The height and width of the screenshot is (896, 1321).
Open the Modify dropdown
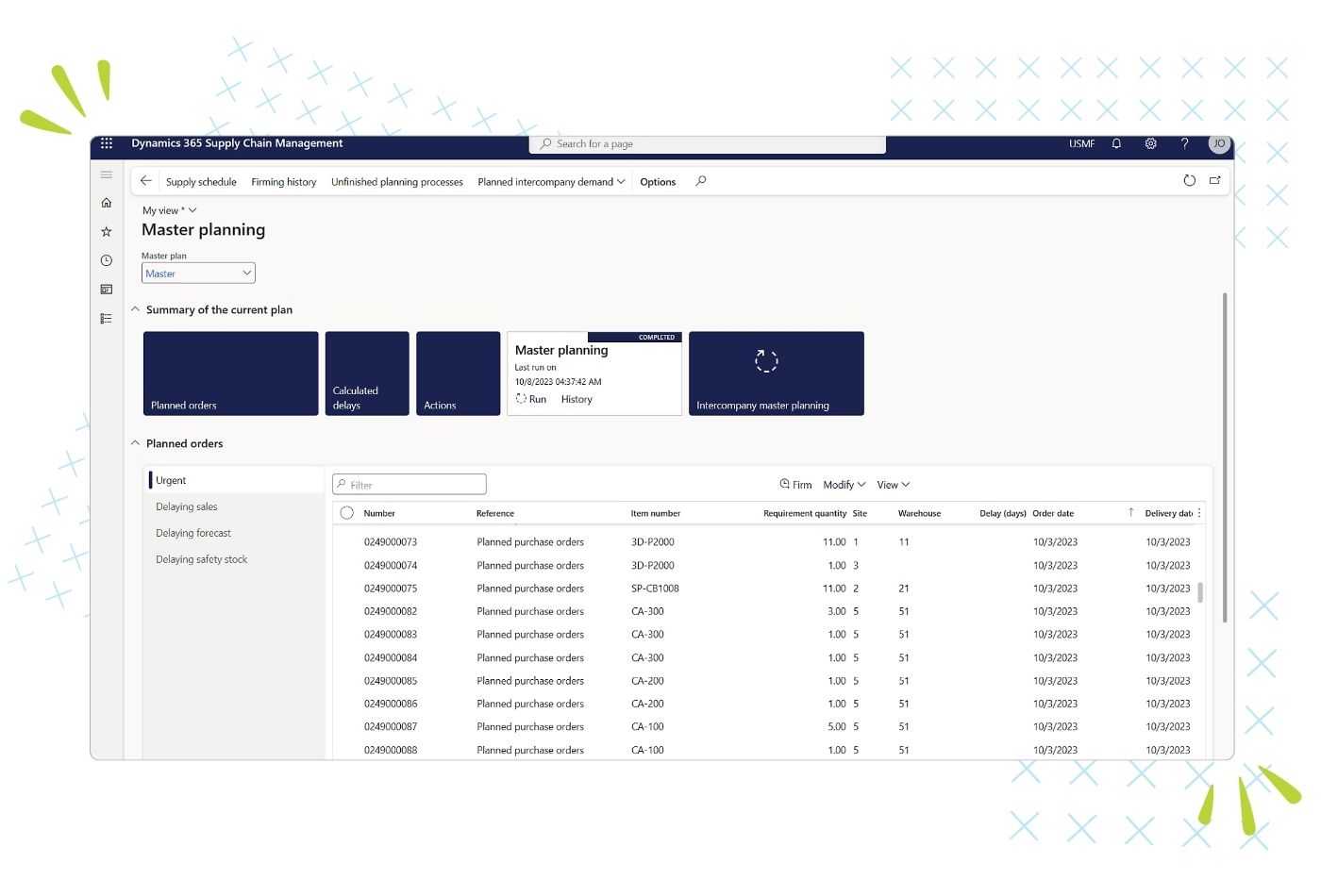click(844, 485)
